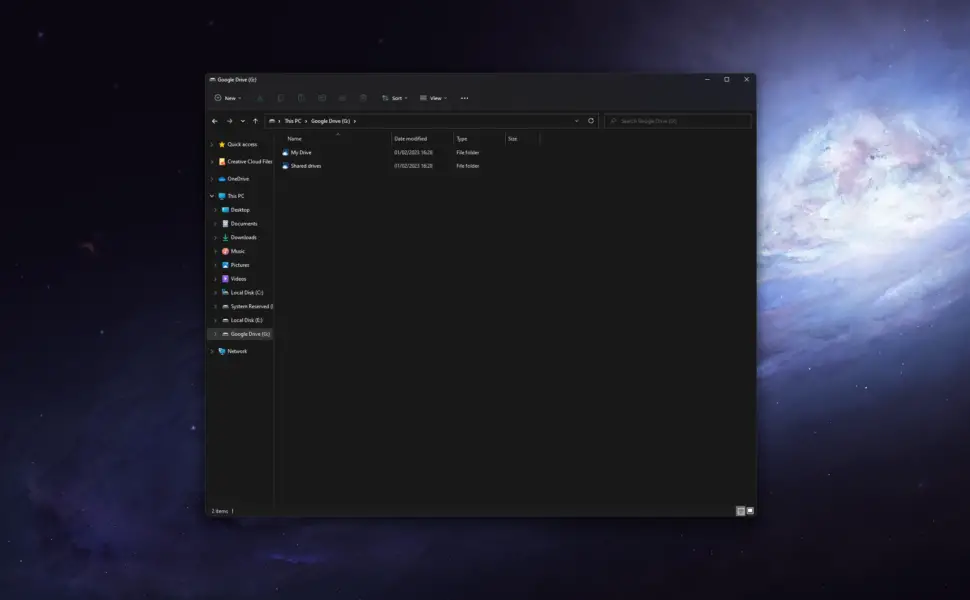Switch to large thumbnails view in status bar
Screen dimensions: 970x600
750,511
